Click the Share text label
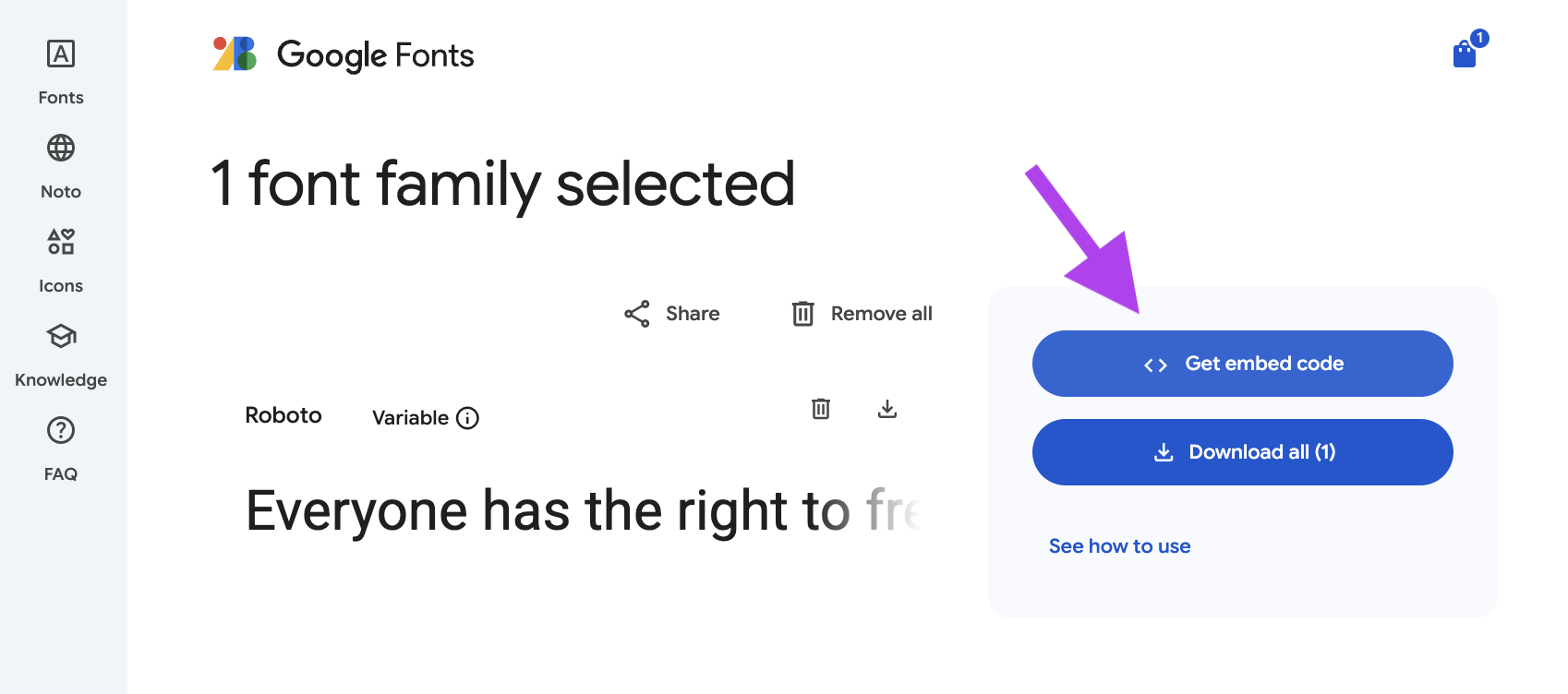Image resolution: width=1568 pixels, height=694 pixels. pyautogui.click(x=693, y=314)
